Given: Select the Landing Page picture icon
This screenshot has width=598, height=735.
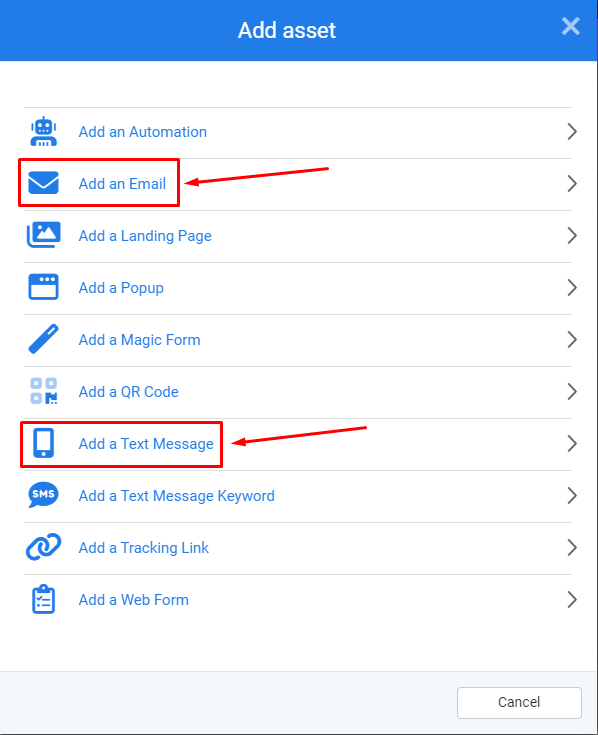Looking at the screenshot, I should click(x=44, y=235).
